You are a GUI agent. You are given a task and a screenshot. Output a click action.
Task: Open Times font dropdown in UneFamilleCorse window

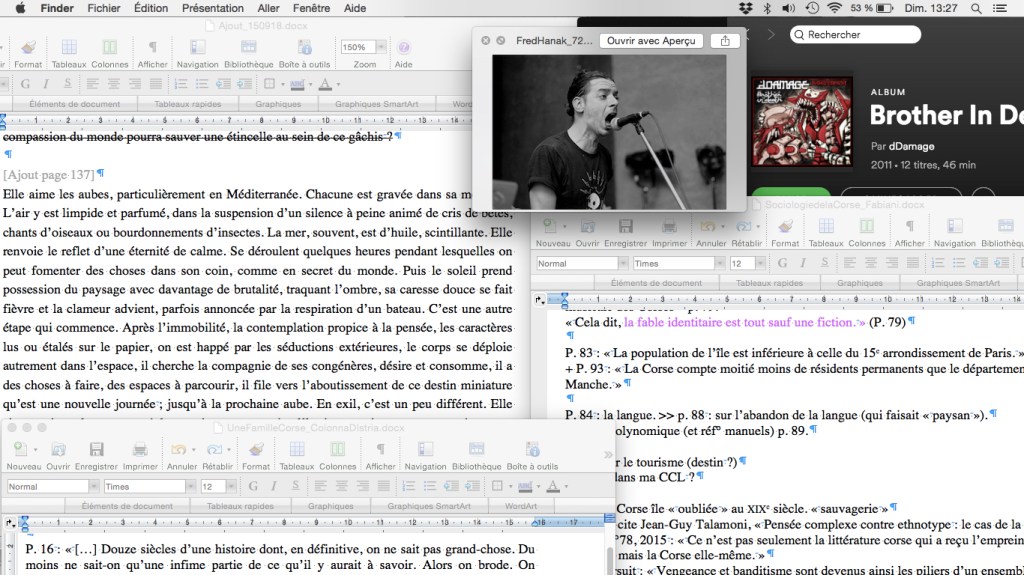click(x=189, y=487)
